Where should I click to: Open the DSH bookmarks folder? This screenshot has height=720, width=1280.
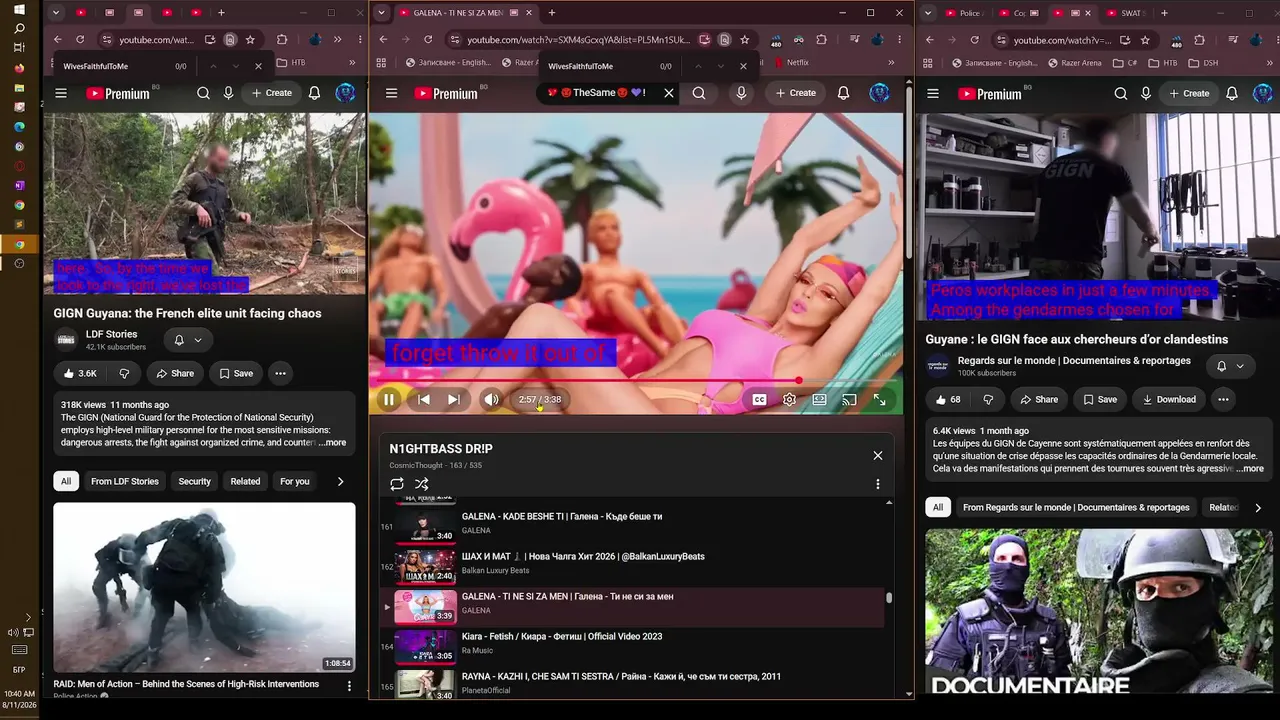pyautogui.click(x=1203, y=63)
